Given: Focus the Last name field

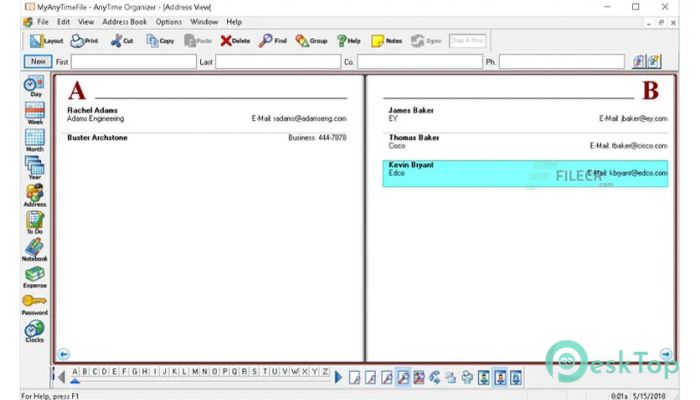Looking at the screenshot, I should [278, 62].
